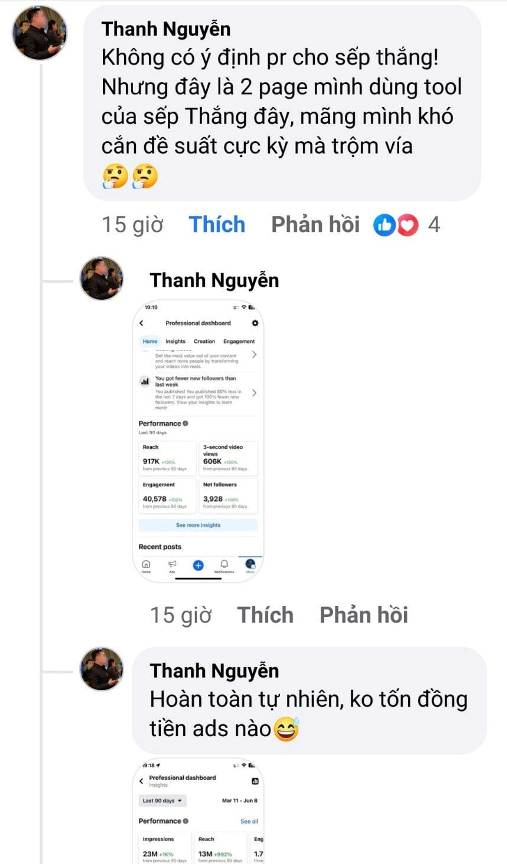Select the Insights tab in the dashboard screenshot
This screenshot has height=864, width=507.
pos(176,341)
